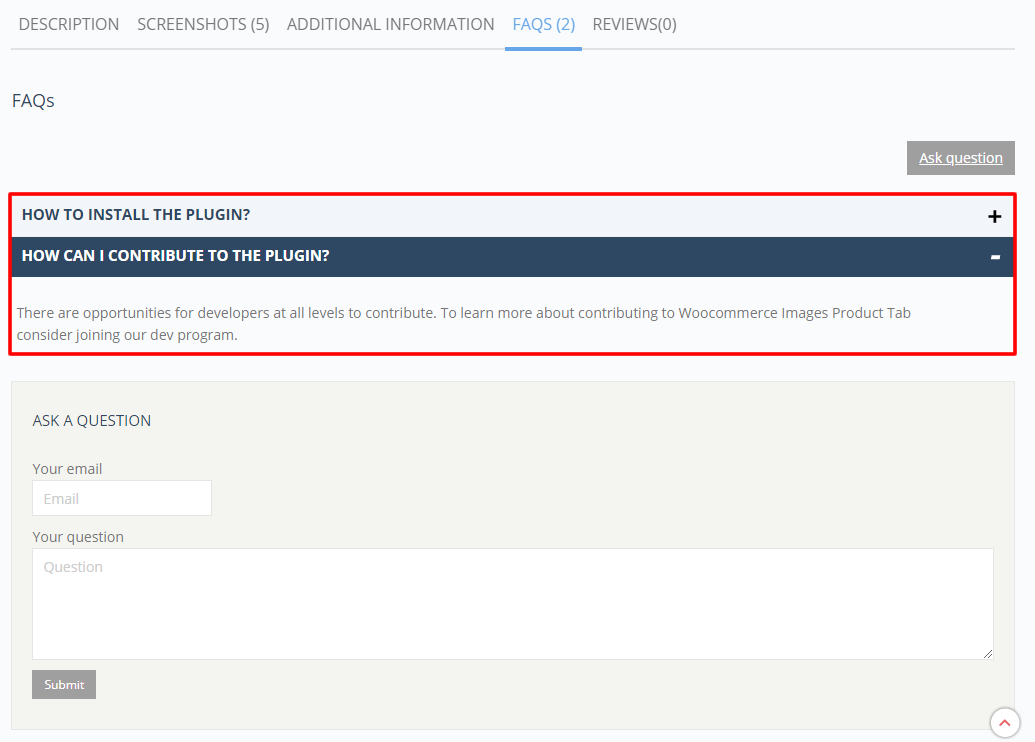
Task: Focus the Email input field
Action: tap(122, 498)
